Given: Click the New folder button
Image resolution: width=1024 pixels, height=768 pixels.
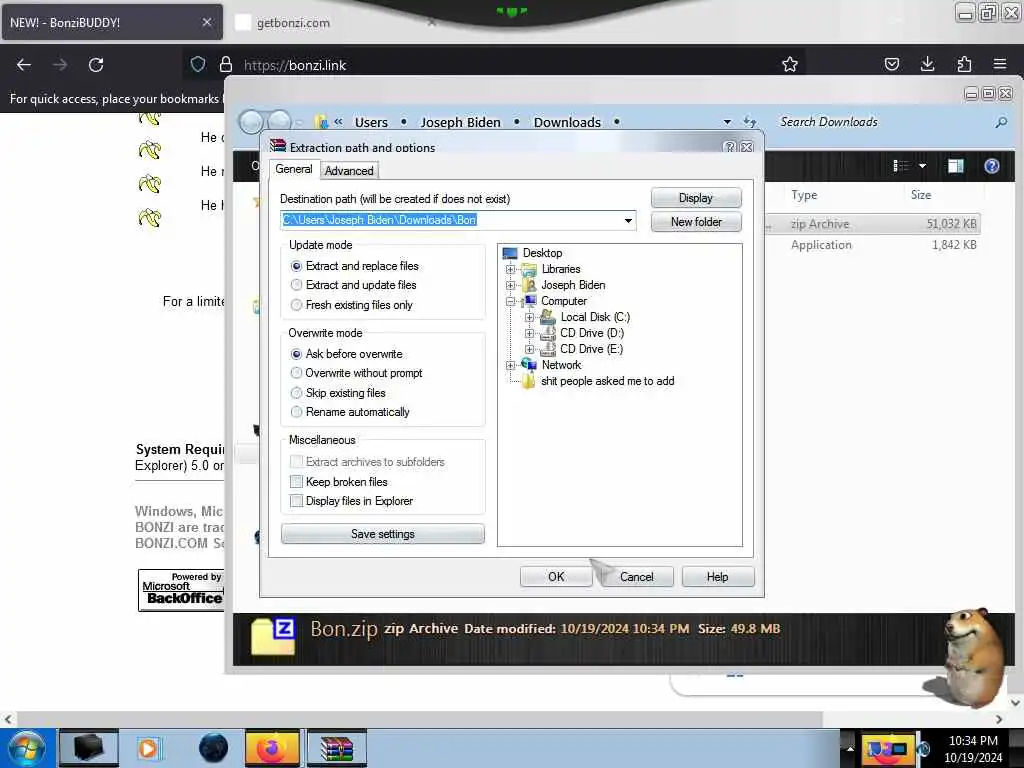Looking at the screenshot, I should (696, 222).
